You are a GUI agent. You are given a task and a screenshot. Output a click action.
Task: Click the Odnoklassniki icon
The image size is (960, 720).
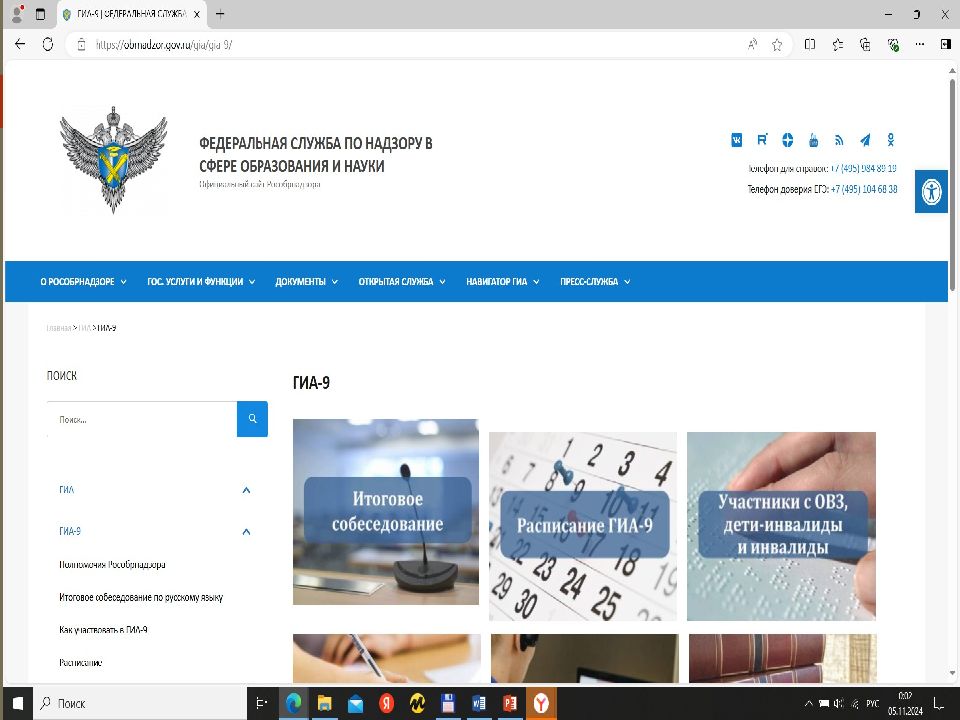(891, 140)
